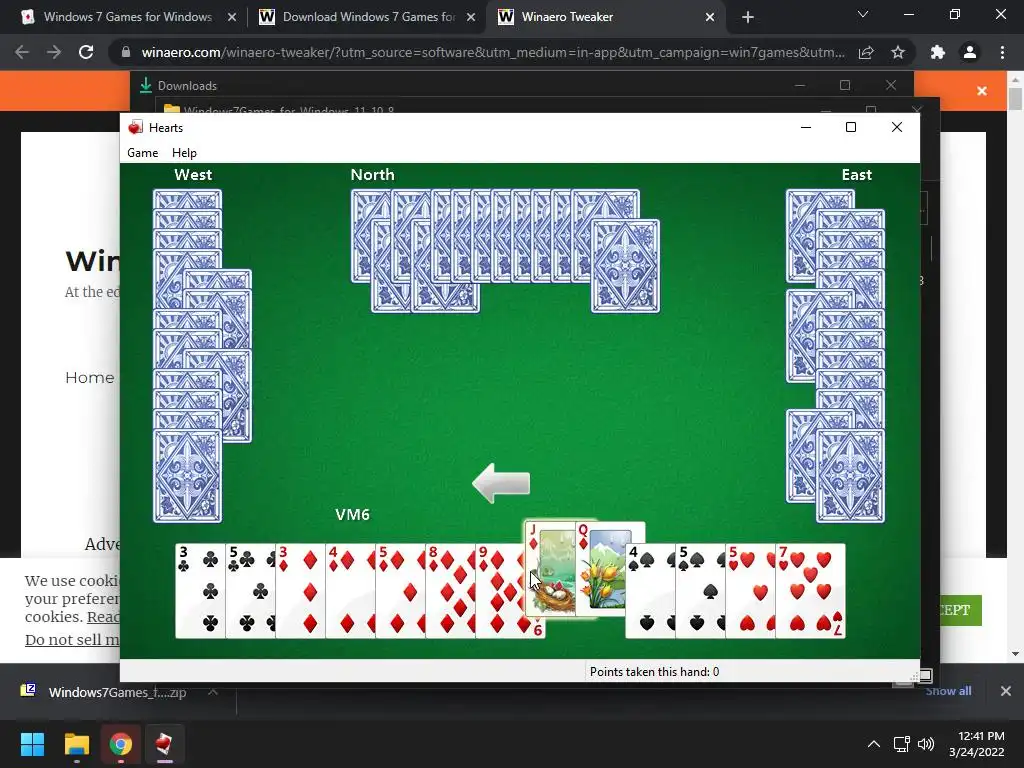Expand download item options chevron
The height and width of the screenshot is (768, 1024).
[x=213, y=692]
